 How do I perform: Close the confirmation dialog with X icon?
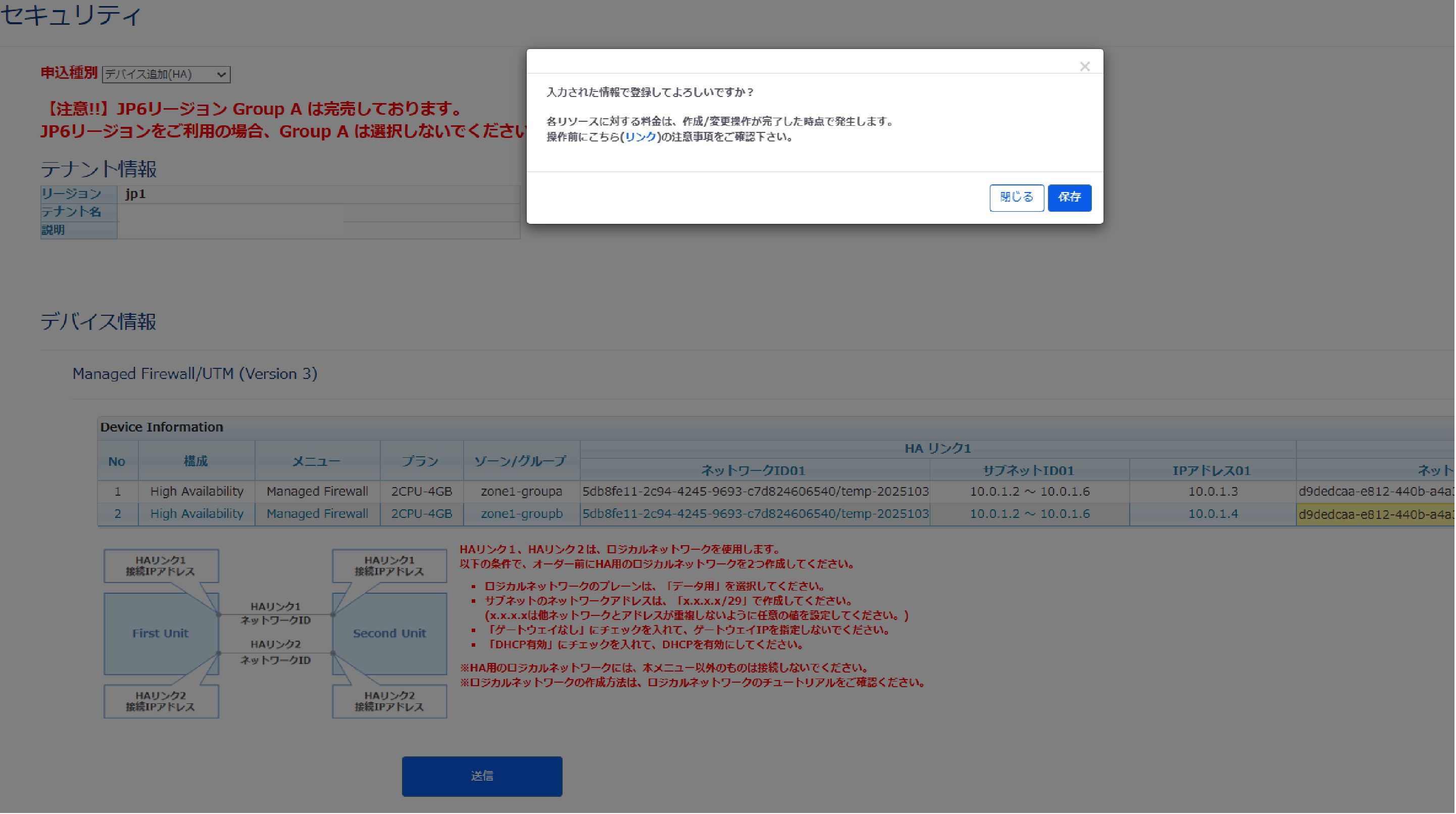[x=1084, y=67]
